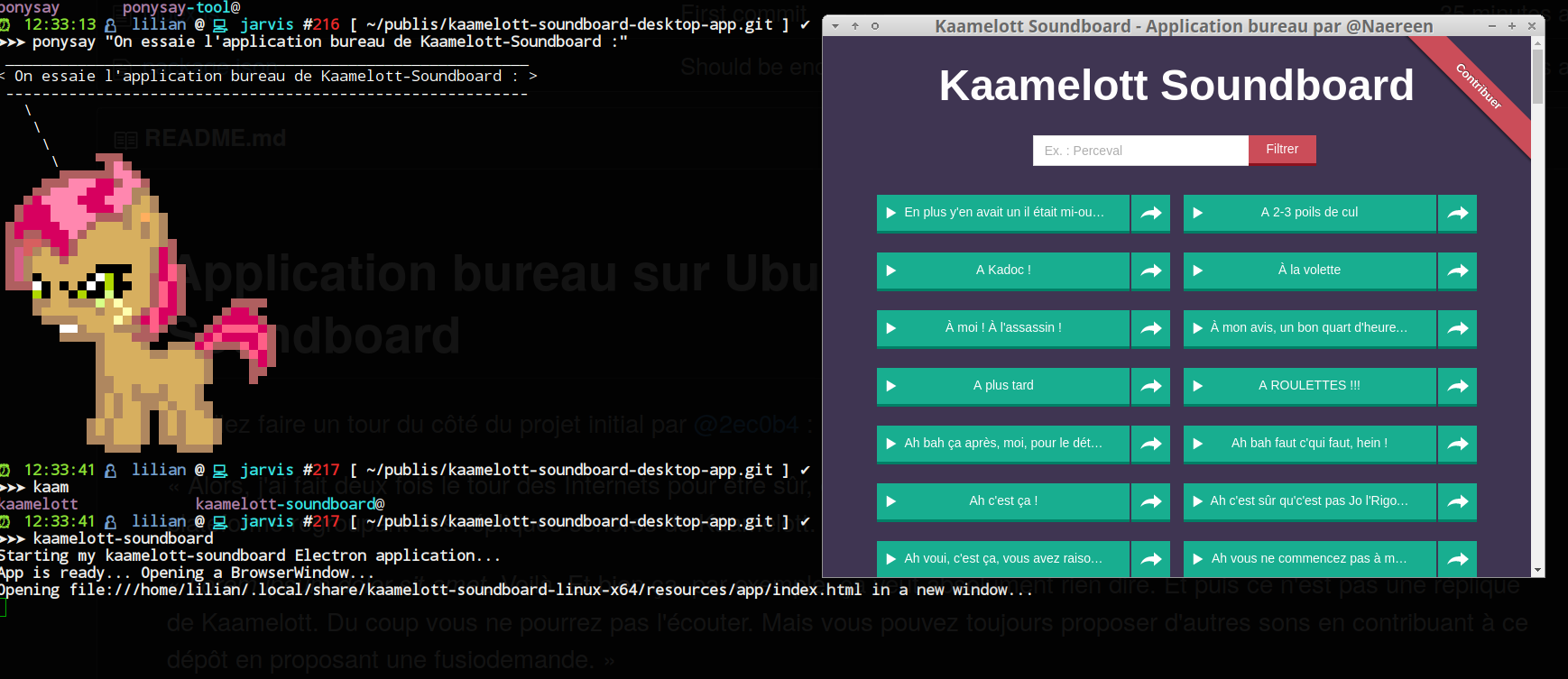Click the Kaamelott Soundboard page heading
Screen dimensions: 1568x679
[1176, 86]
